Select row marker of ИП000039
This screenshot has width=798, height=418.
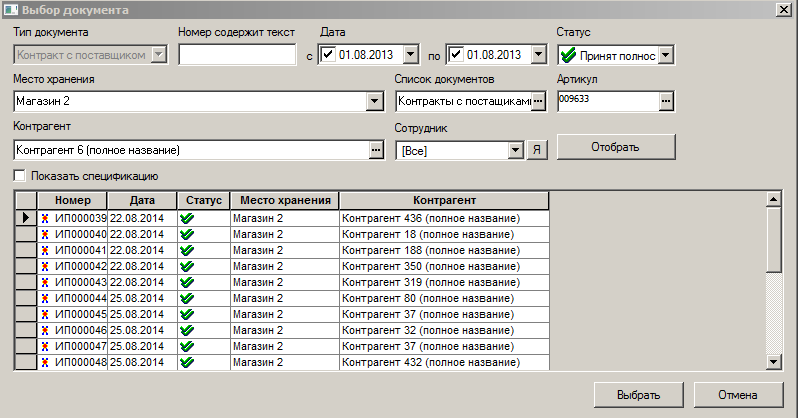pyautogui.click(x=25, y=218)
